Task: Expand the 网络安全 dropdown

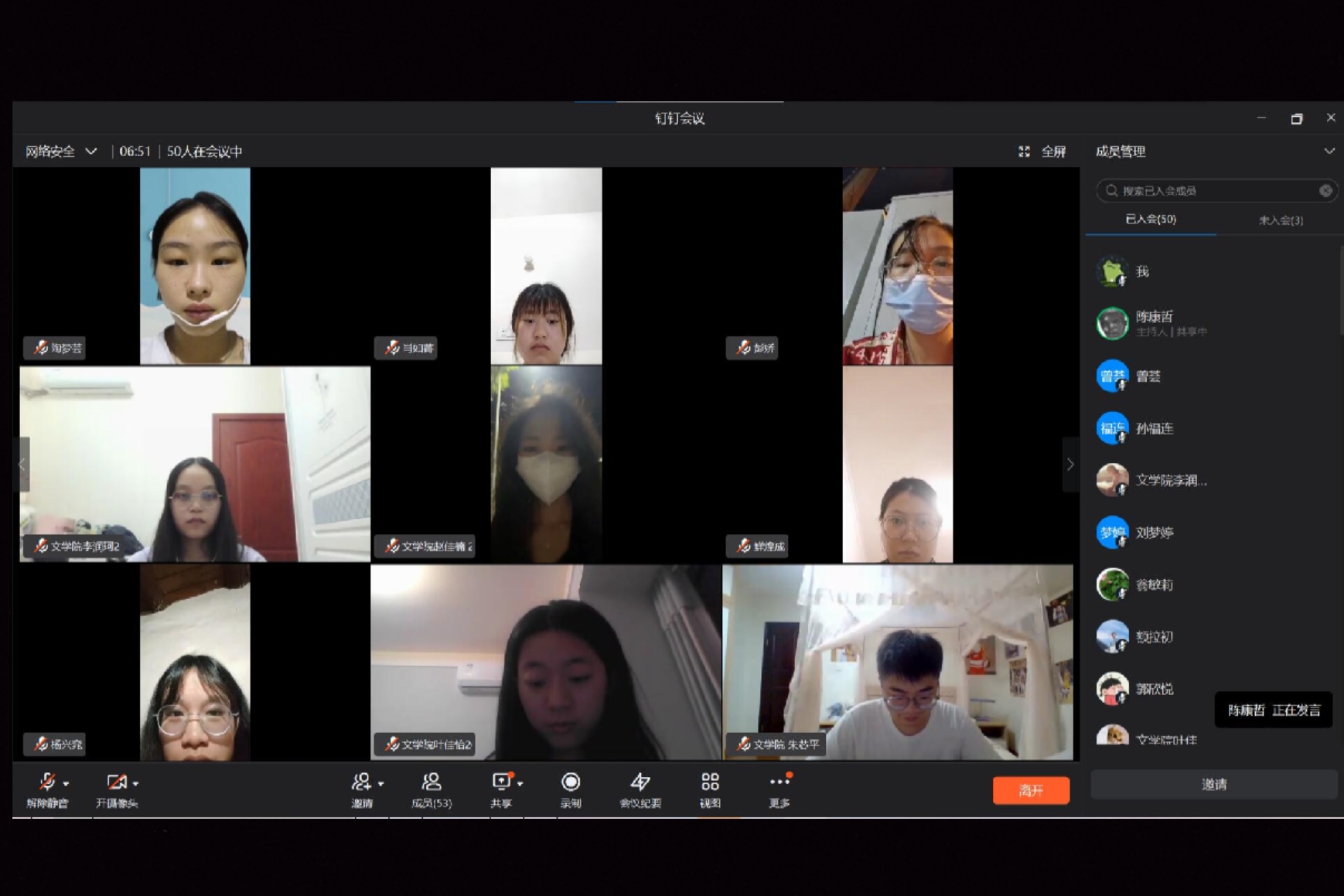Action: point(91,152)
